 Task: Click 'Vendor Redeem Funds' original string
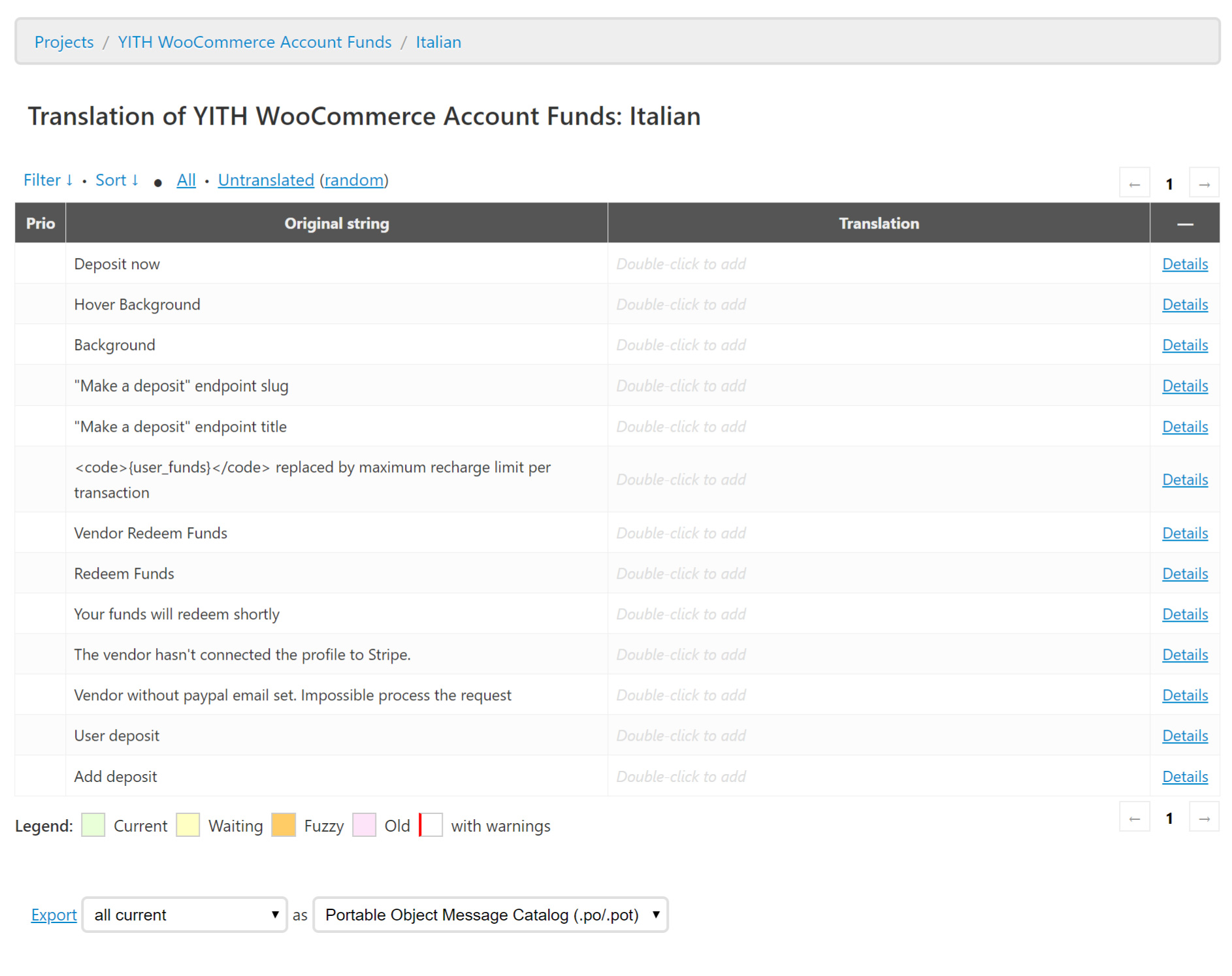tap(150, 533)
